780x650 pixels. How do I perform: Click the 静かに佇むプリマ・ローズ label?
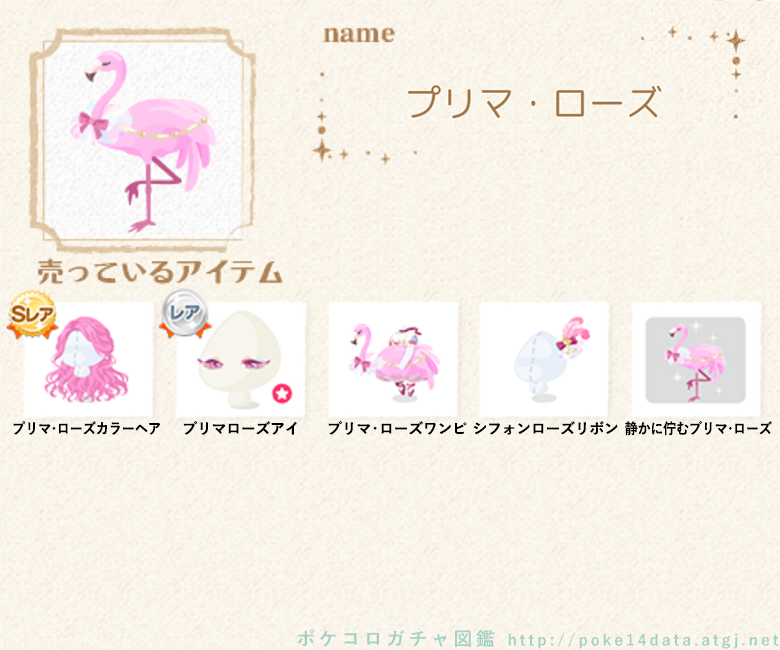pyautogui.click(x=698, y=428)
